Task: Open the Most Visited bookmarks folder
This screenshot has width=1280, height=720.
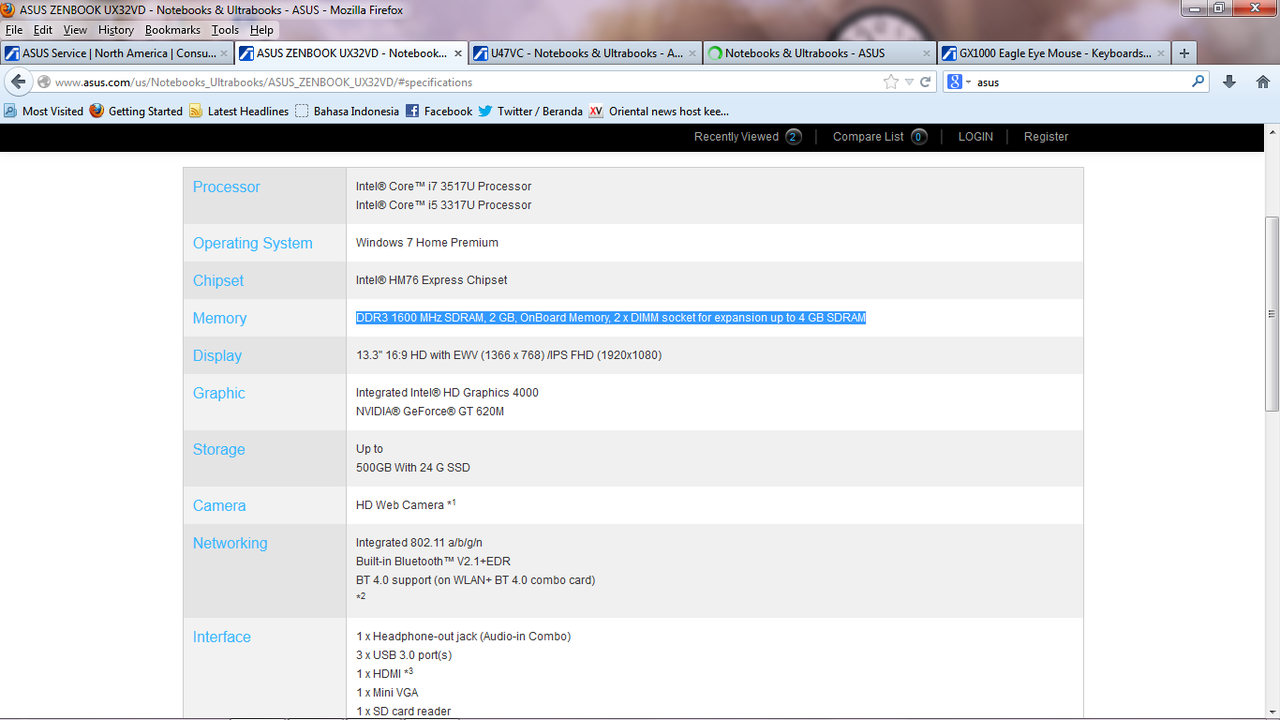Action: click(44, 111)
